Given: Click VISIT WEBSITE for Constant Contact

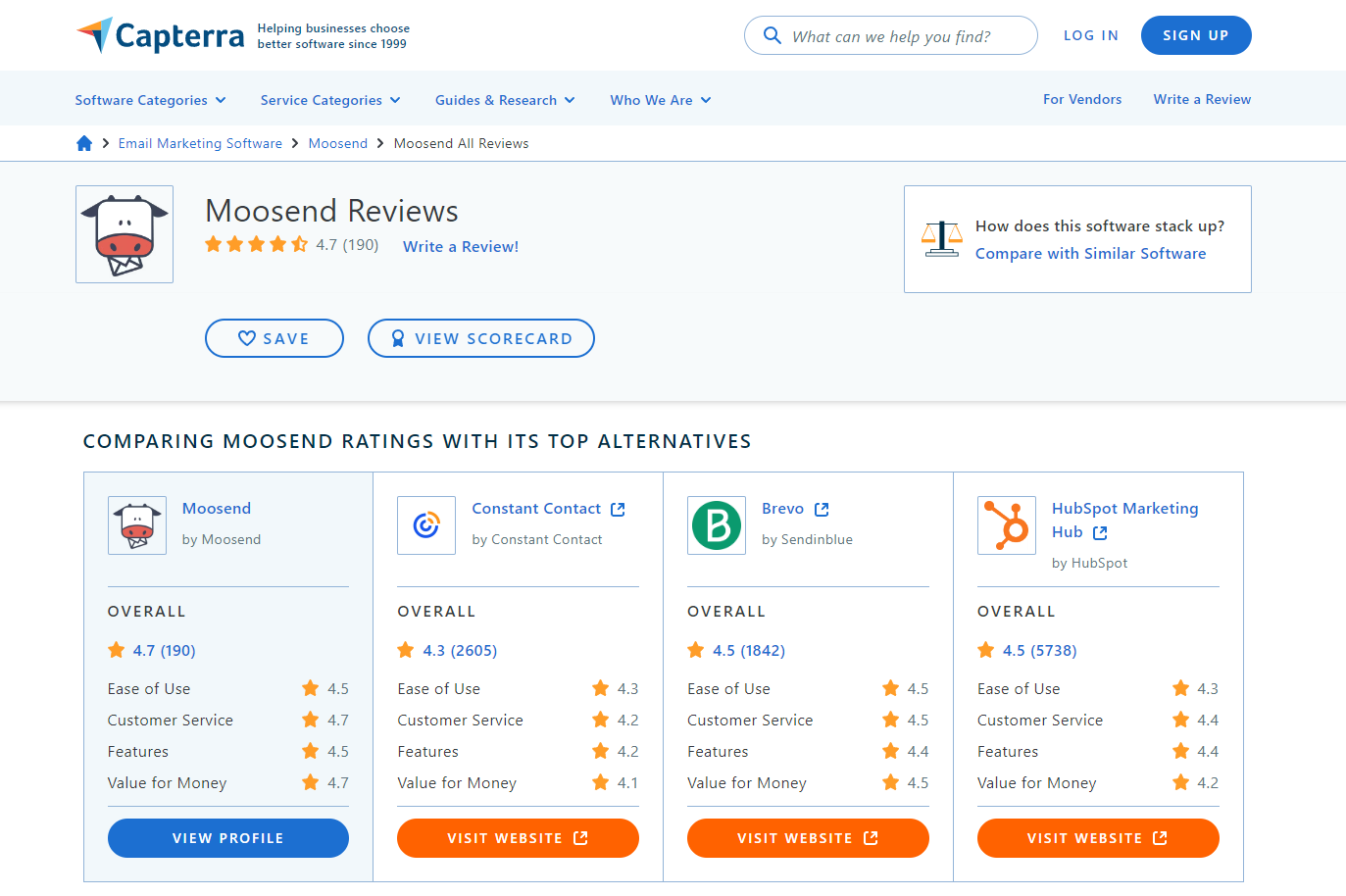Looking at the screenshot, I should pyautogui.click(x=518, y=838).
